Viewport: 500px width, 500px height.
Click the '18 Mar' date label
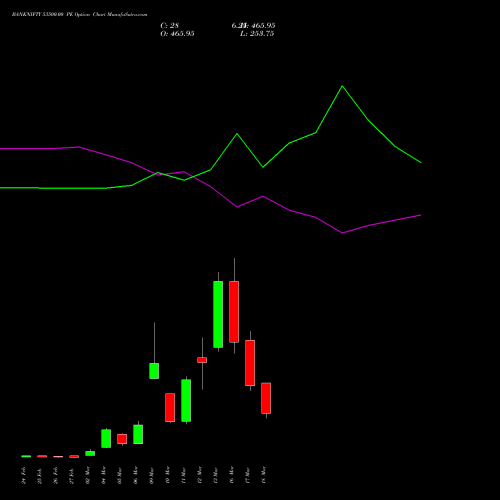coord(264,475)
